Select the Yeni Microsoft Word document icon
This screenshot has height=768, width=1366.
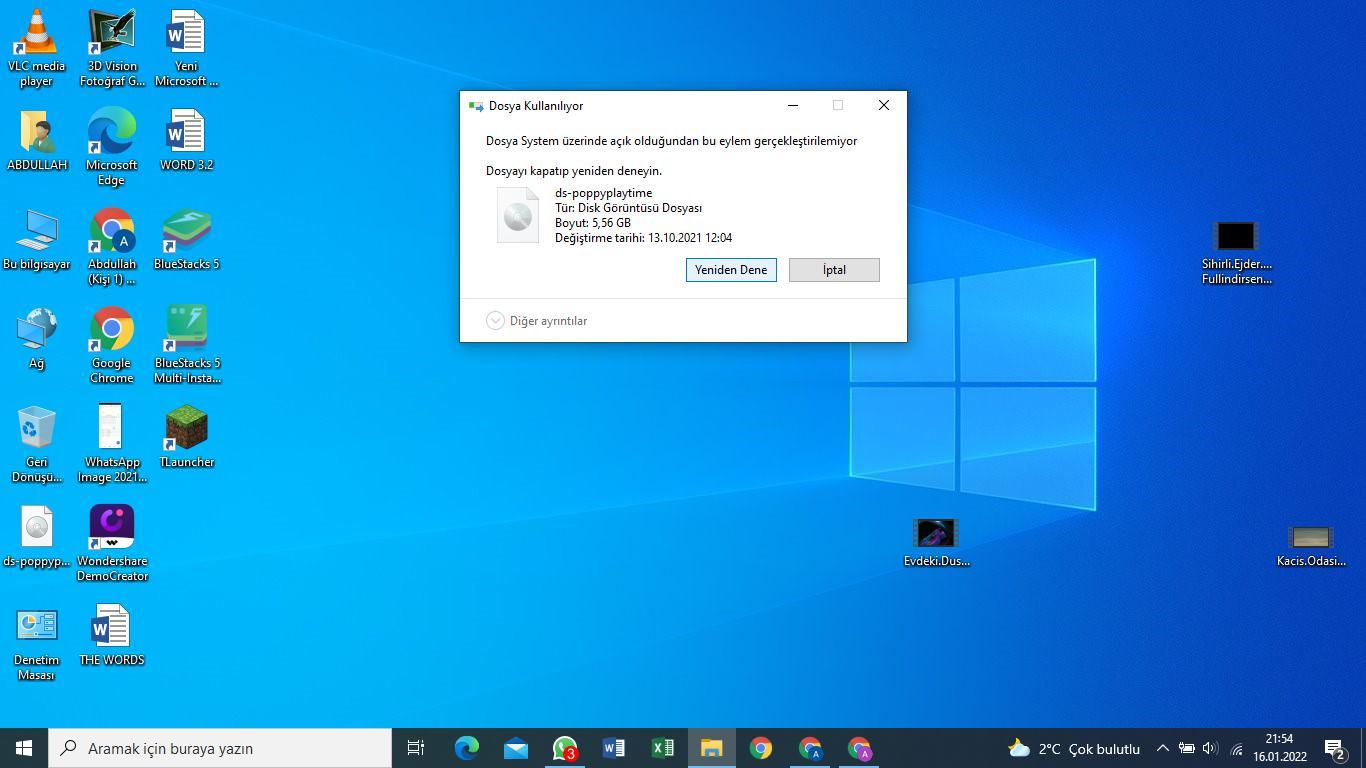[186, 48]
